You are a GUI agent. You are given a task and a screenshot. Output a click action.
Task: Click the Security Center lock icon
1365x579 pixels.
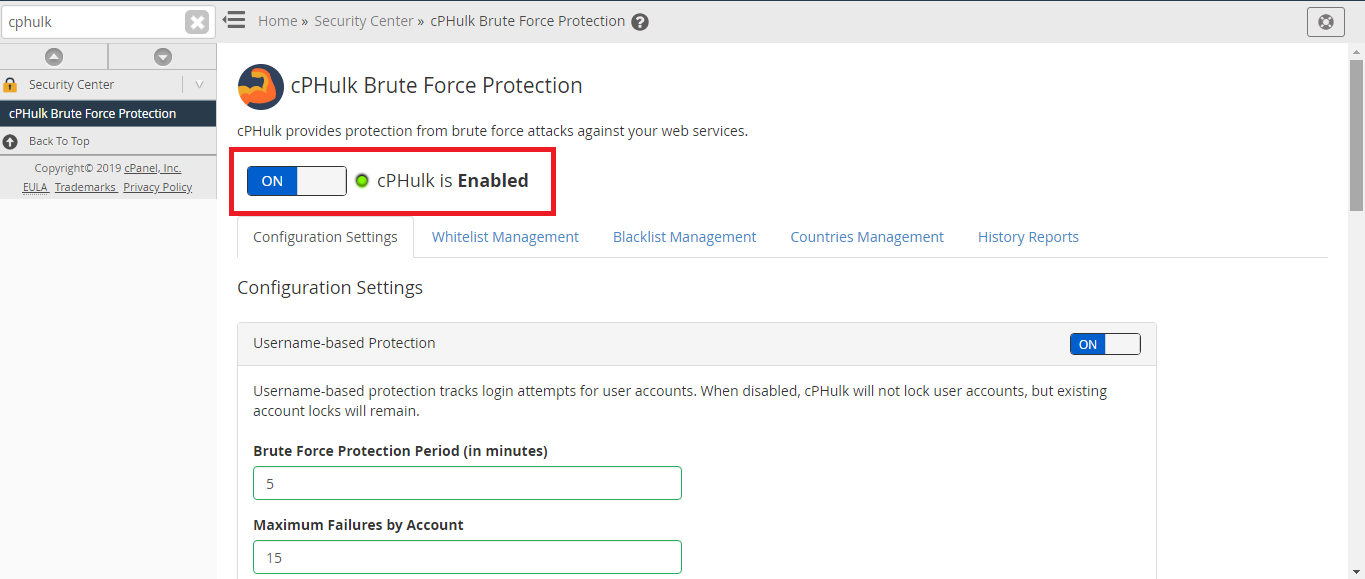pos(11,85)
